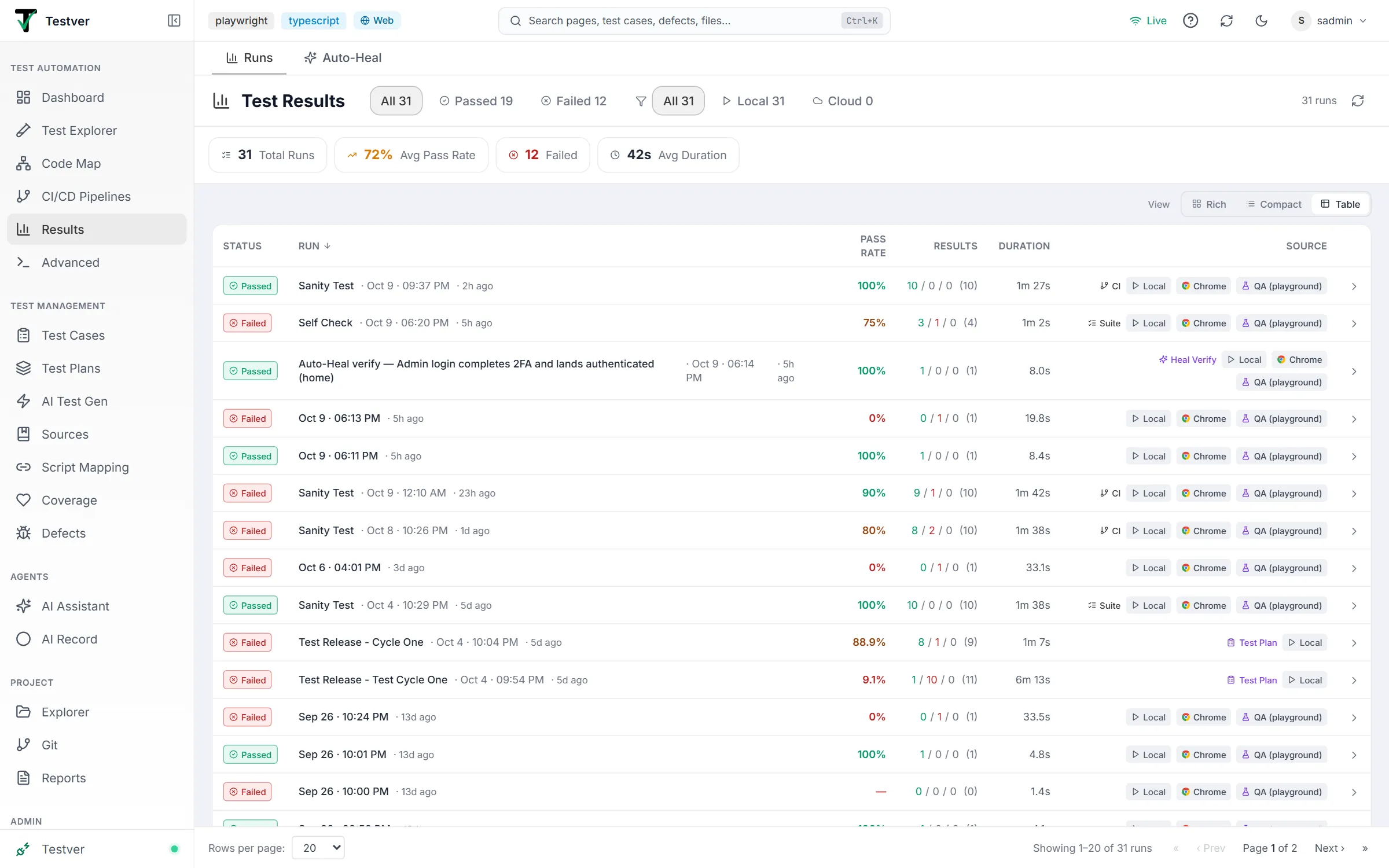The width and height of the screenshot is (1389, 868).
Task: Click the search input field
Action: (694, 21)
